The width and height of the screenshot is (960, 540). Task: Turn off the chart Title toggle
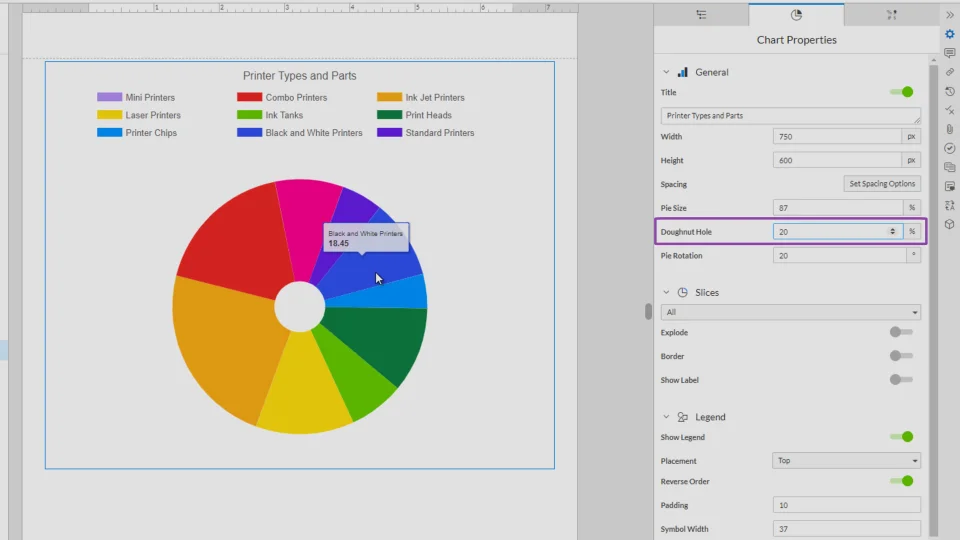click(x=901, y=92)
